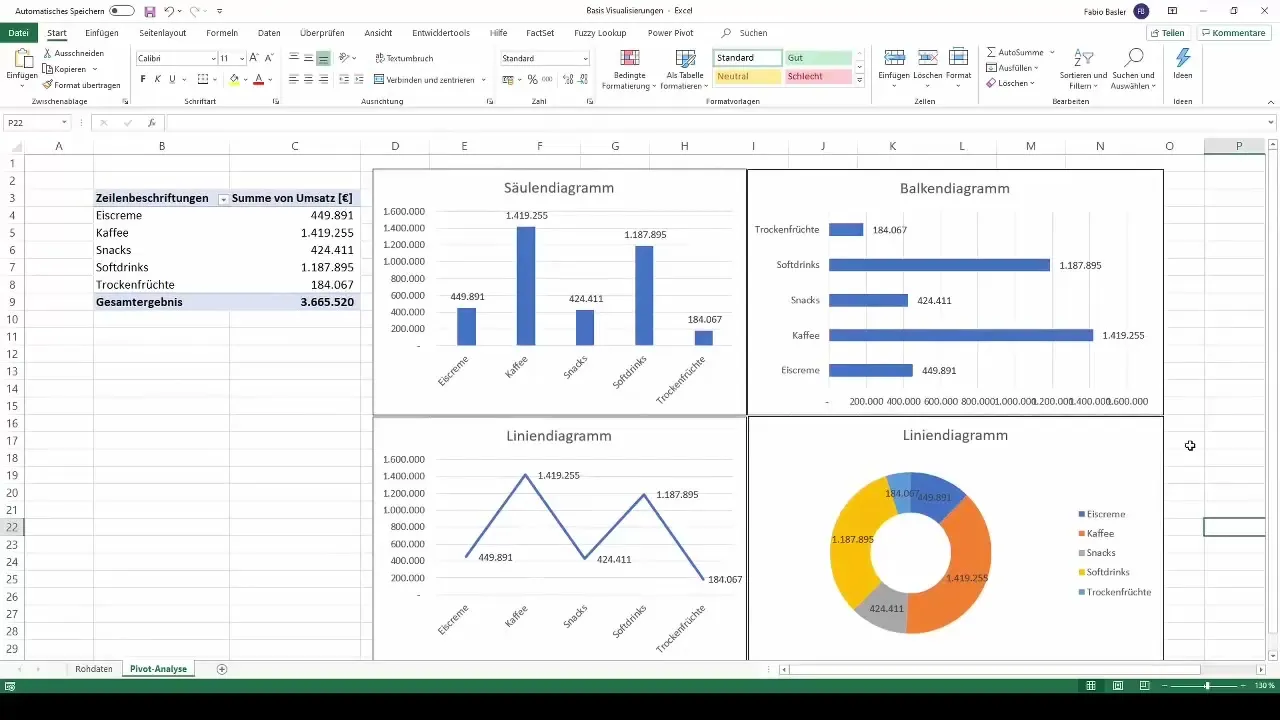Open Sortieren und Filtern icon
Viewport: 1280px width, 720px height.
point(1083,58)
